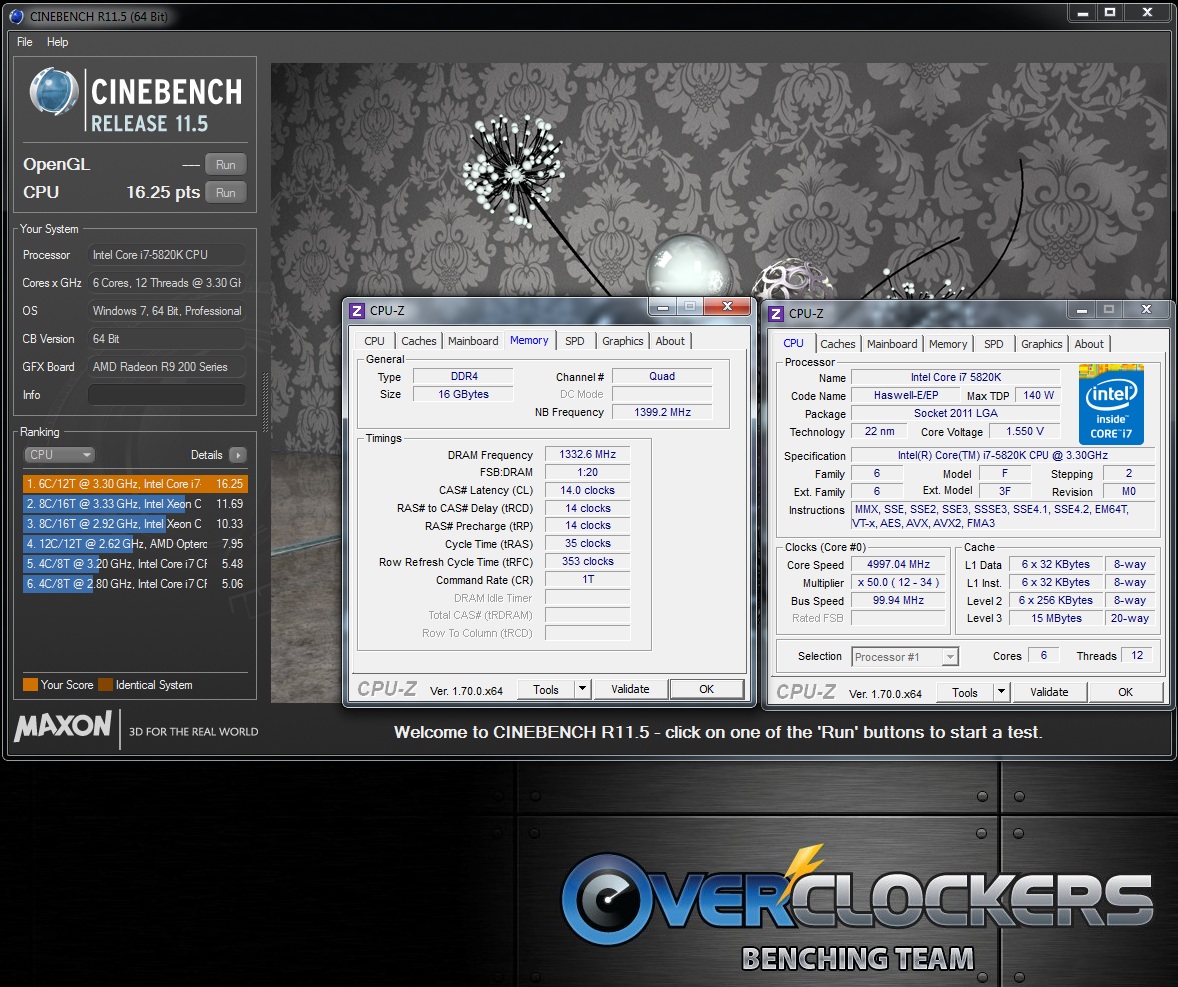Switch to Caches tab in left CPU-Z window
This screenshot has height=987, width=1178.
(x=418, y=341)
